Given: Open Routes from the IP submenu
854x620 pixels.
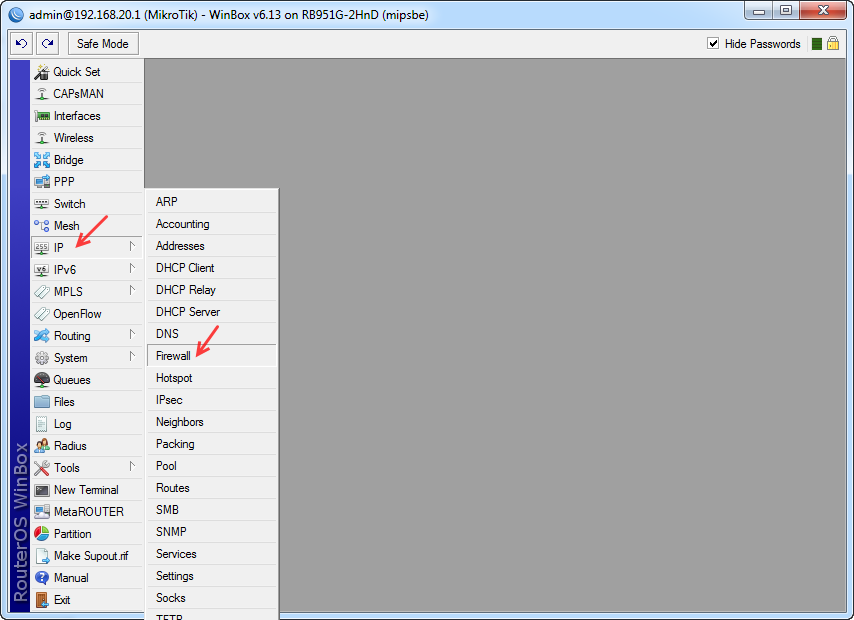Looking at the screenshot, I should click(x=212, y=488).
